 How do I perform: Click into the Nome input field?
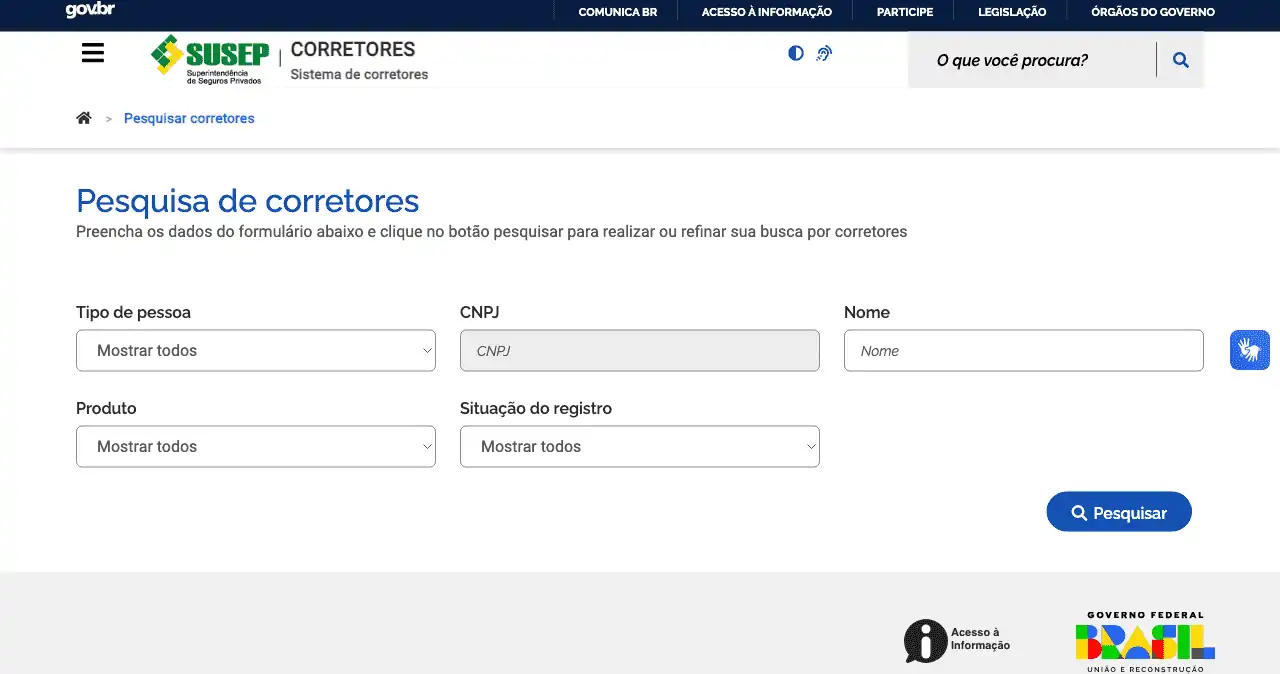1023,351
